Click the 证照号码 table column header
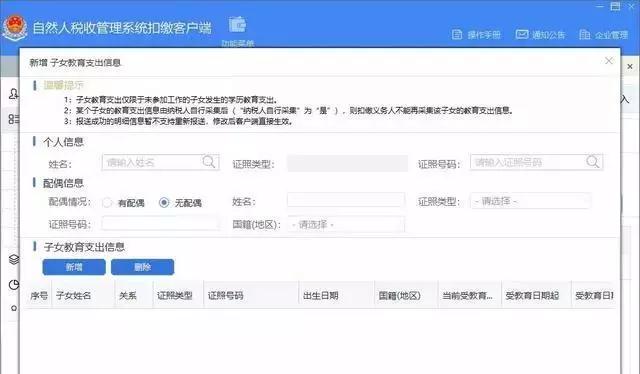This screenshot has width=640, height=374. pos(251,295)
